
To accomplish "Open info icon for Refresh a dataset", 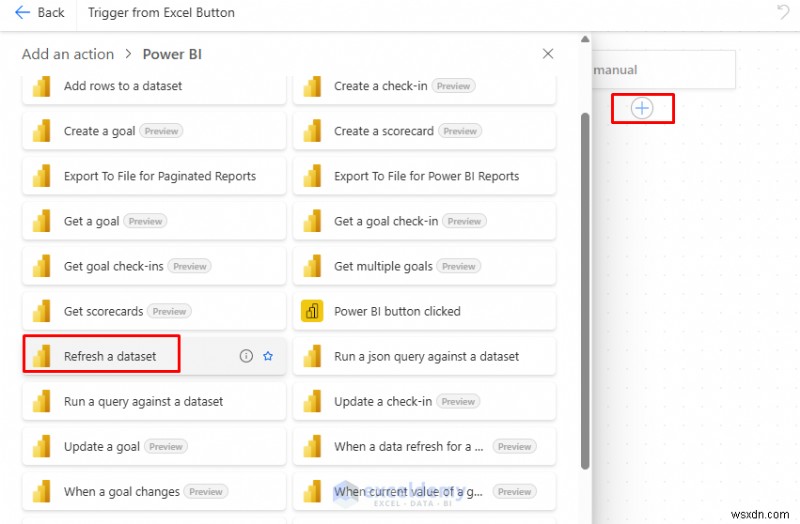I will (246, 356).
